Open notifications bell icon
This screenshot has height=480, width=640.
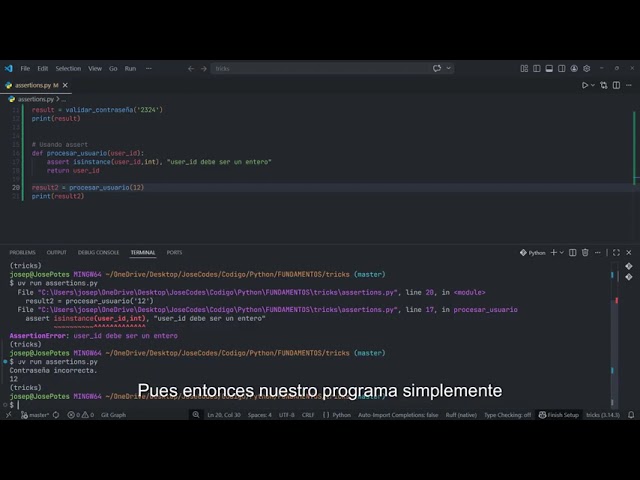coord(631,415)
